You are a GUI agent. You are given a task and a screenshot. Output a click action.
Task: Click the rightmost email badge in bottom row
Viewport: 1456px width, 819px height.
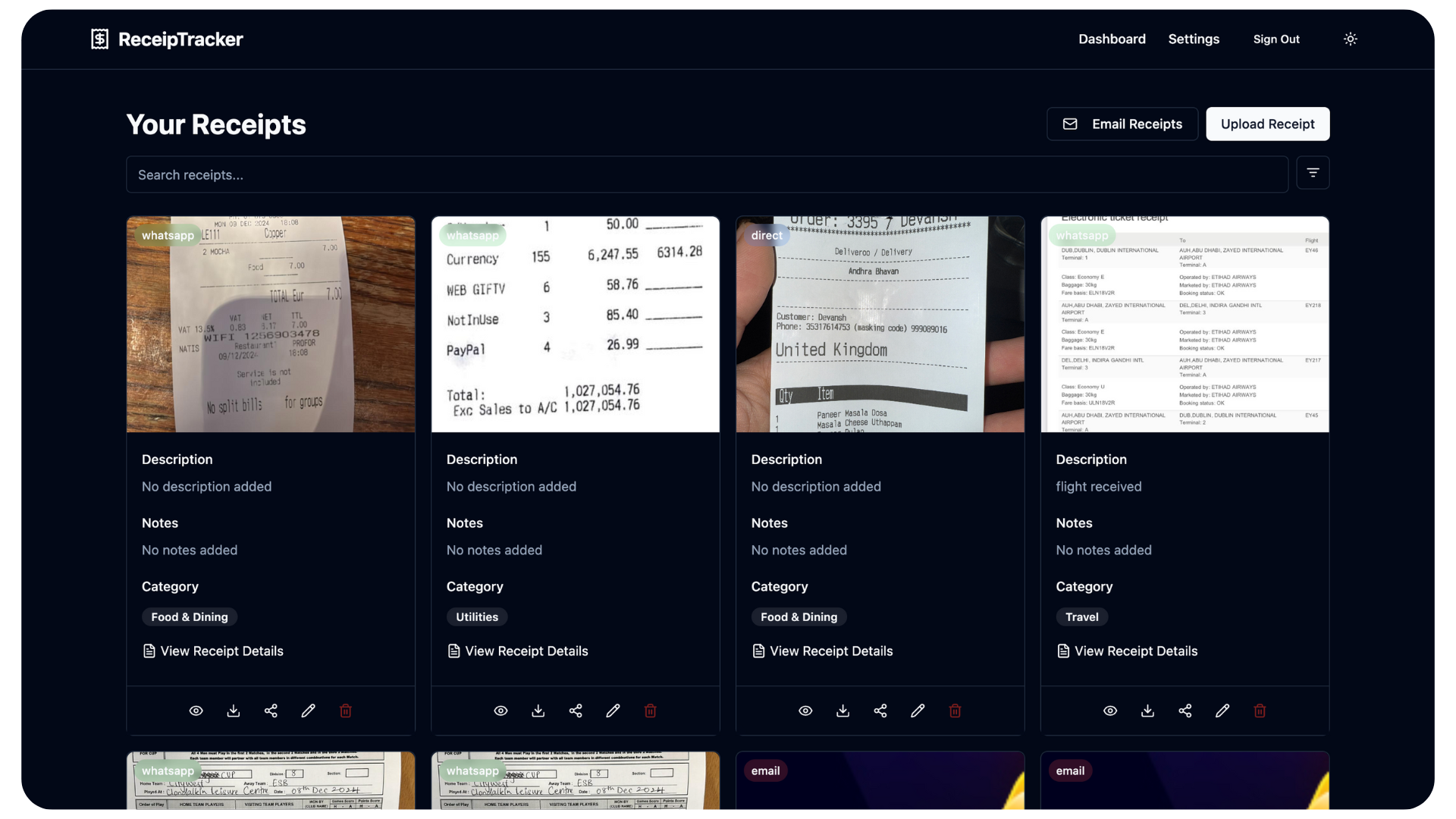point(1071,770)
